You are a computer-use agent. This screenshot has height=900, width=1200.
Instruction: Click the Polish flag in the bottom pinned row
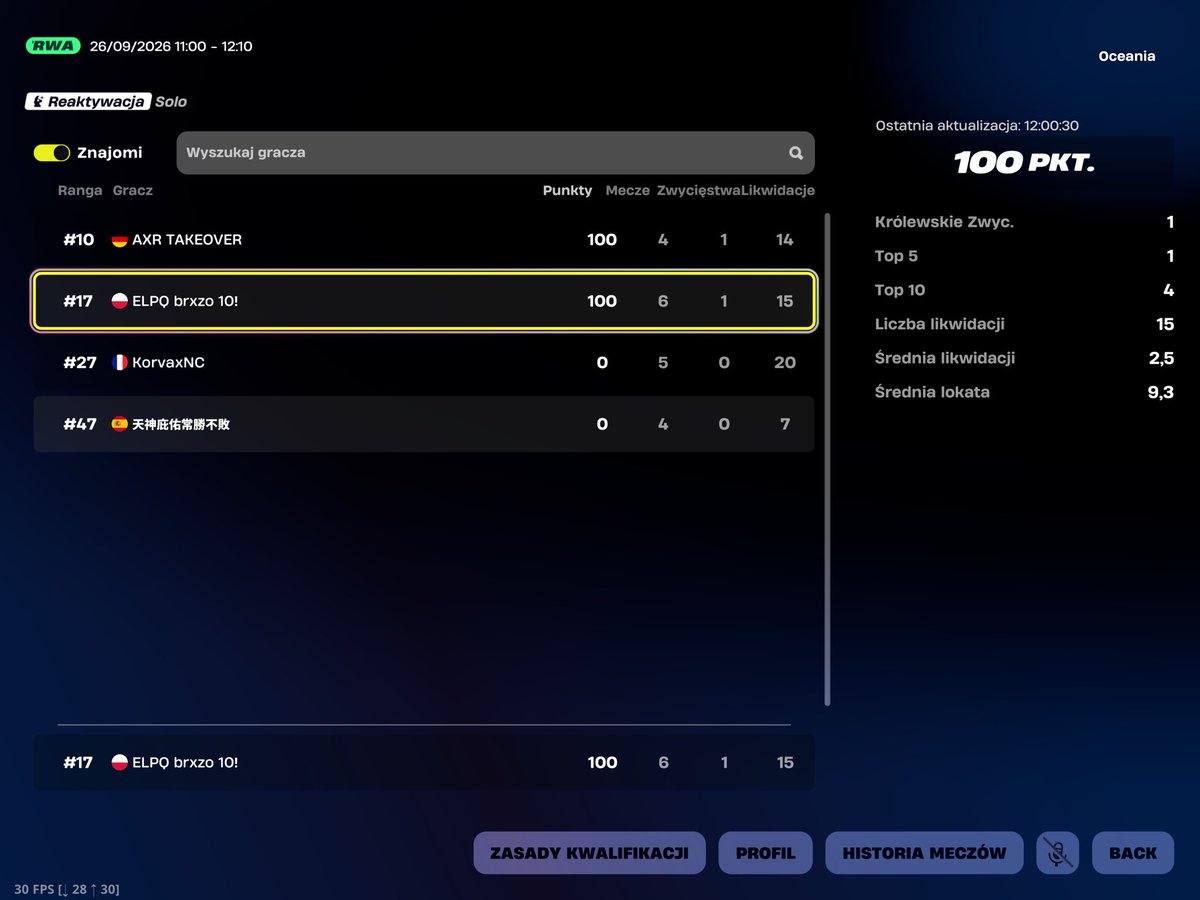coord(119,763)
